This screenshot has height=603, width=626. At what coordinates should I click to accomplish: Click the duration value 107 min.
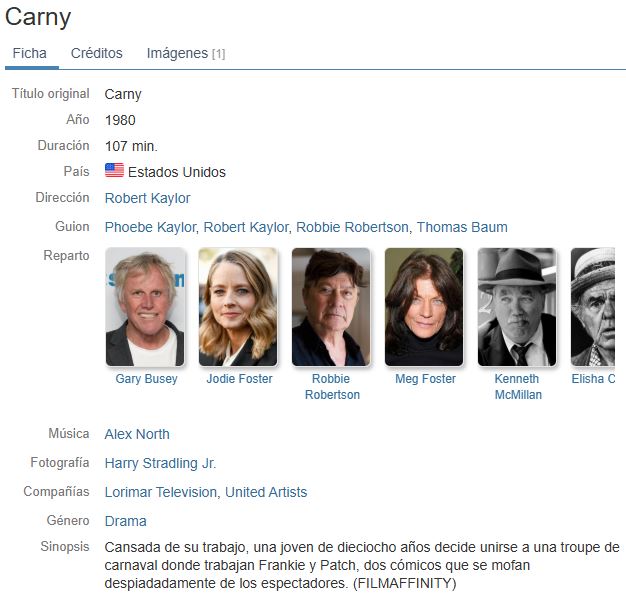[131, 146]
